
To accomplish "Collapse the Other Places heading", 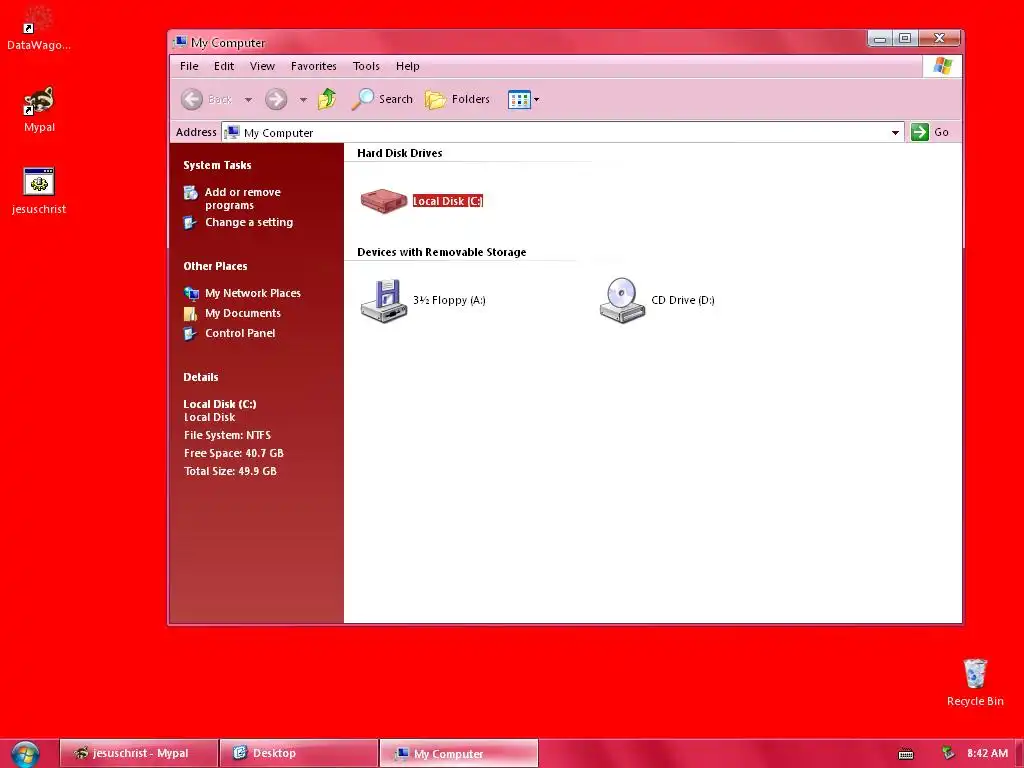I will [215, 266].
